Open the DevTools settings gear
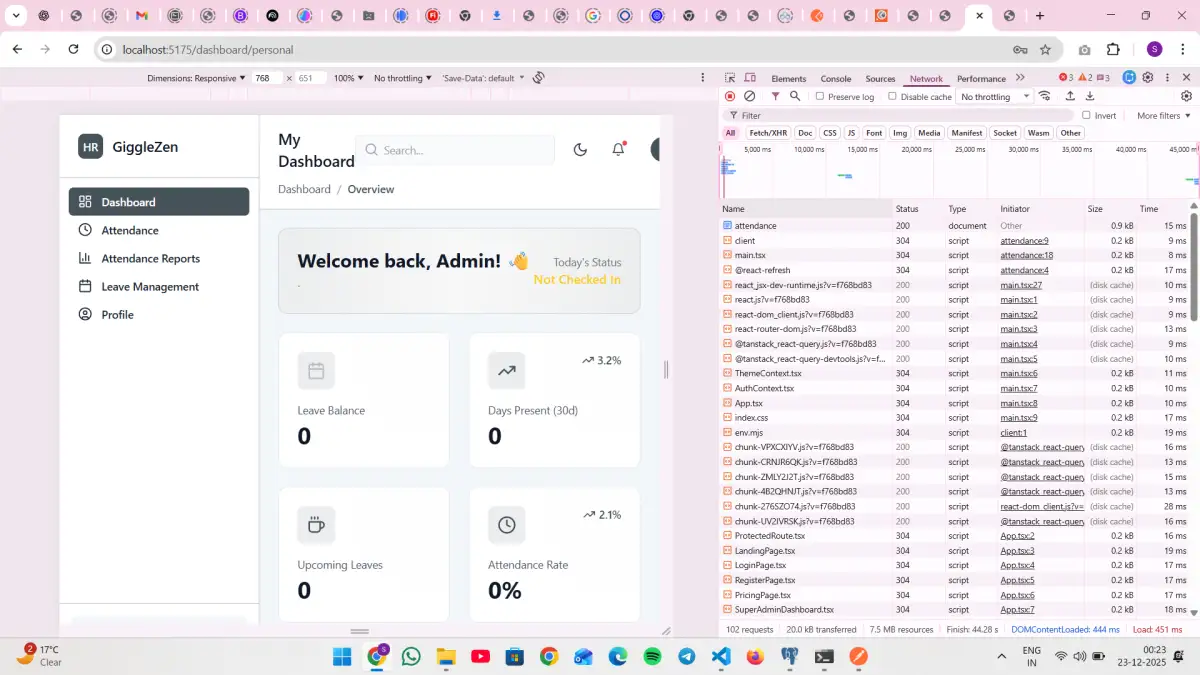This screenshot has height=675, width=1200. pos(1148,78)
